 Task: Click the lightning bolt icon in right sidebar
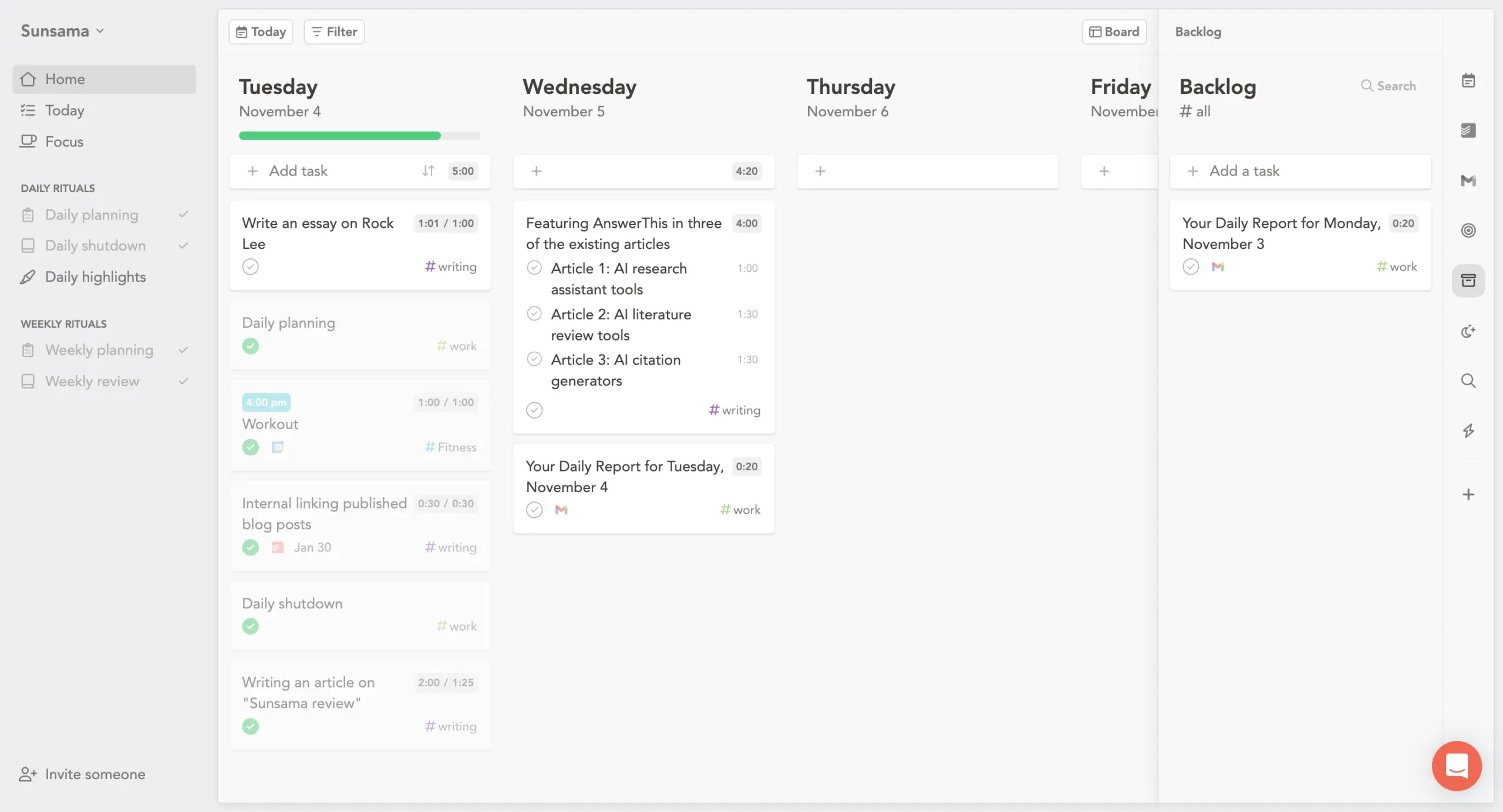point(1468,431)
